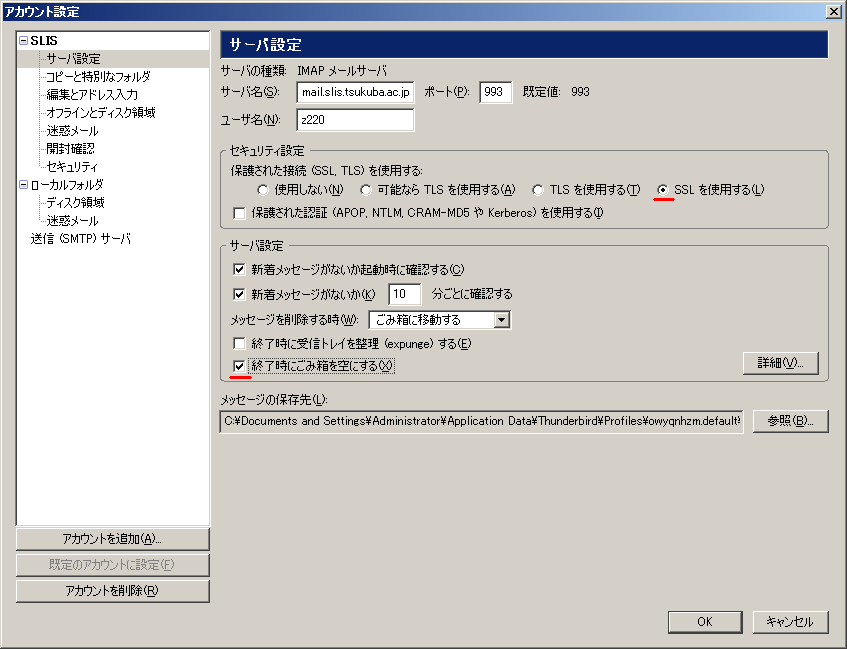Click the 詳細 button
Screen dimensions: 847x649
(780, 362)
